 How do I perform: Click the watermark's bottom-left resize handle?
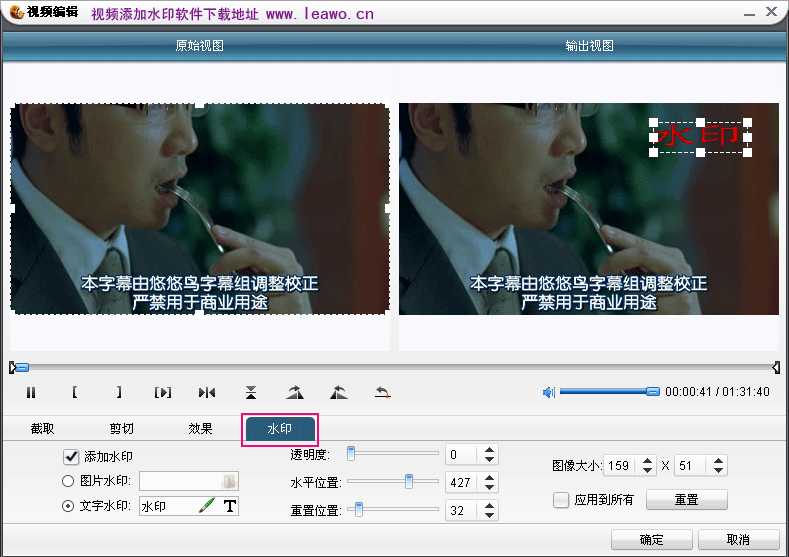click(653, 152)
